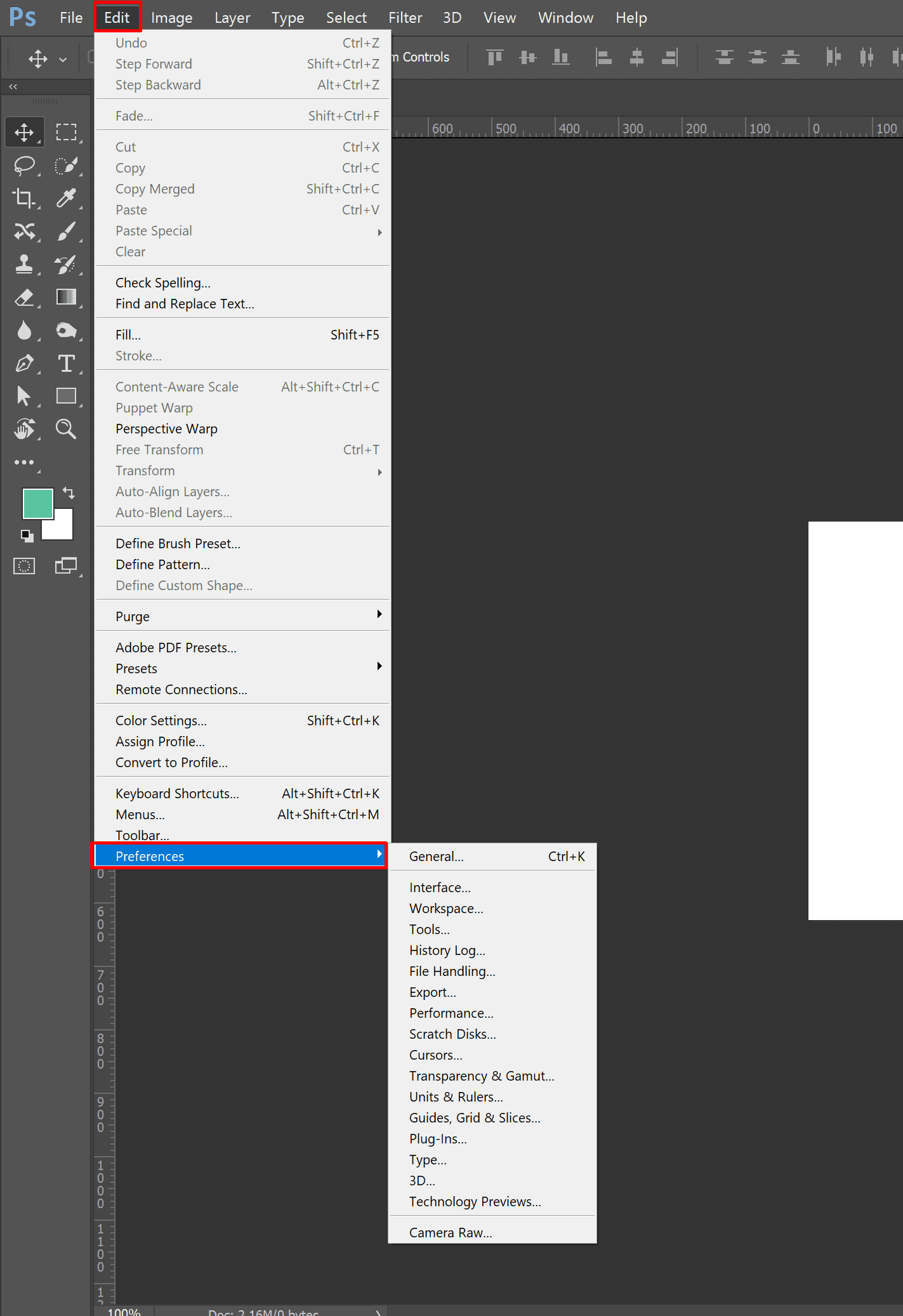This screenshot has height=1316, width=903.
Task: Open General preferences
Action: 493,857
